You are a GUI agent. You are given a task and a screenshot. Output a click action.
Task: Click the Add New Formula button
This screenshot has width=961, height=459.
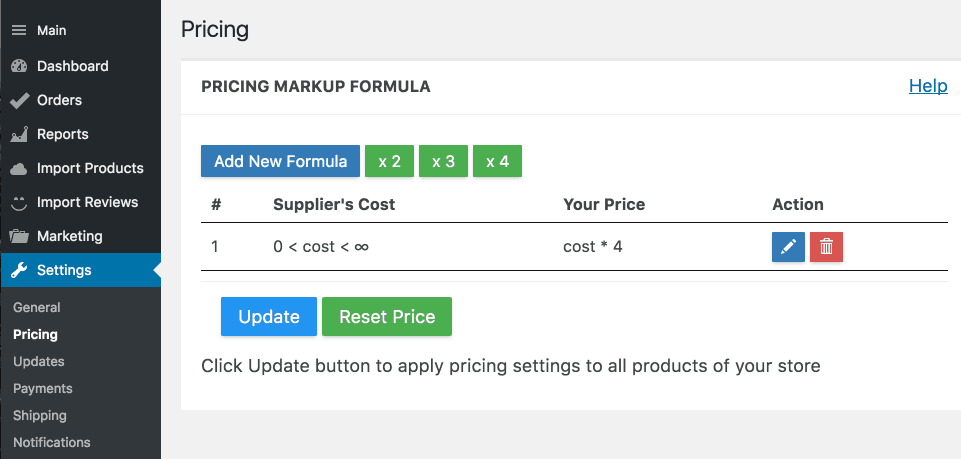click(280, 161)
